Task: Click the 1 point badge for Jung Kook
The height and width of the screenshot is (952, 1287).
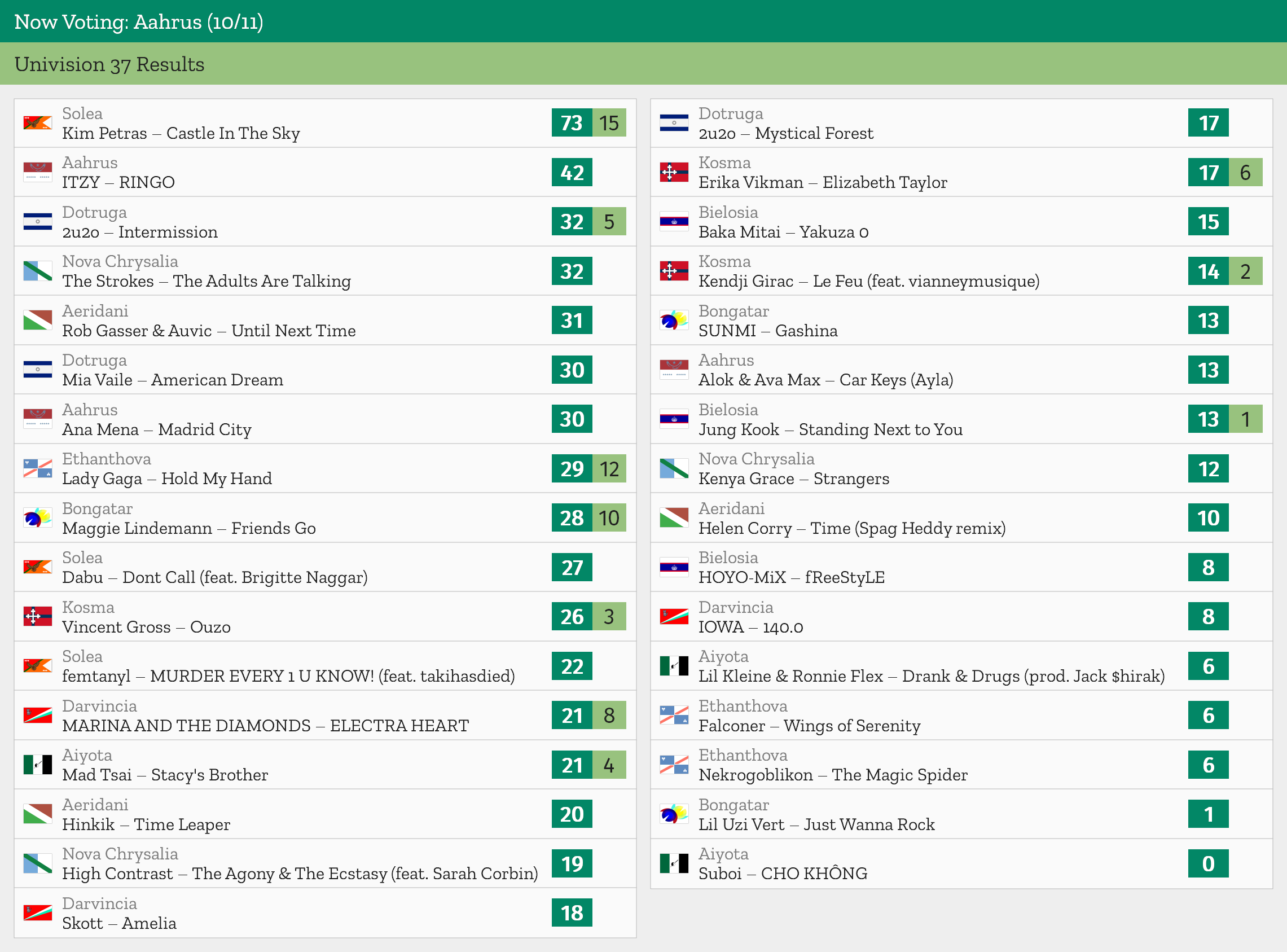Action: click(x=1245, y=419)
